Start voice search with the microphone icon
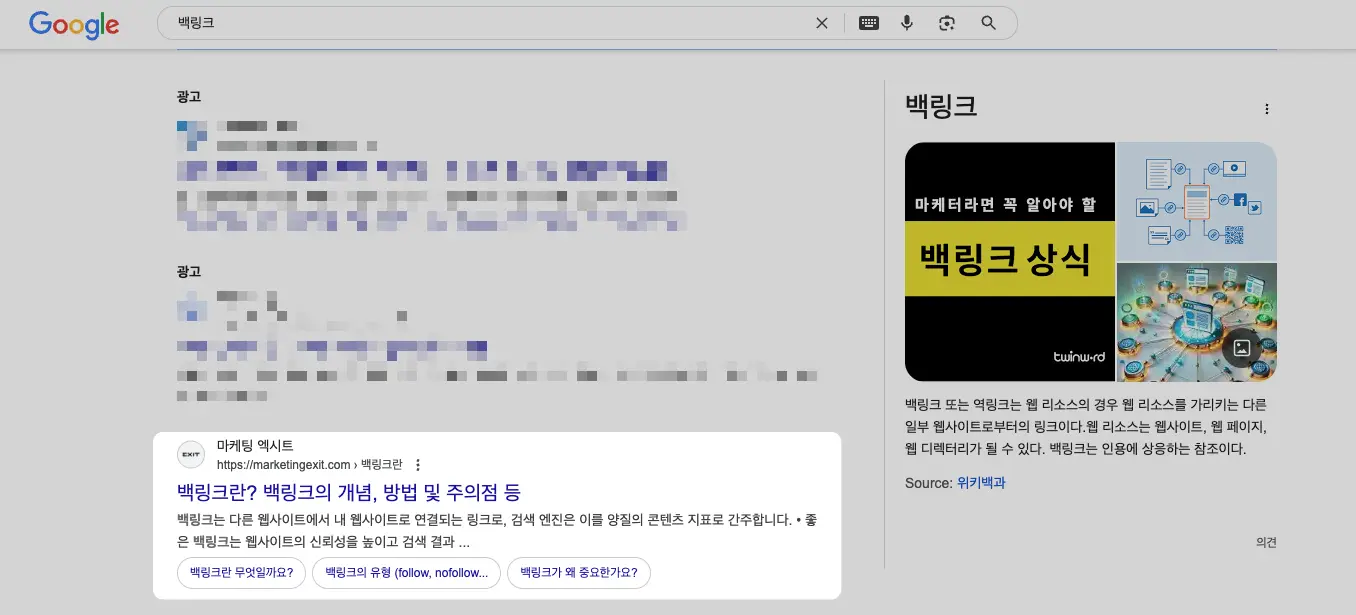This screenshot has height=615, width=1356. [x=906, y=22]
